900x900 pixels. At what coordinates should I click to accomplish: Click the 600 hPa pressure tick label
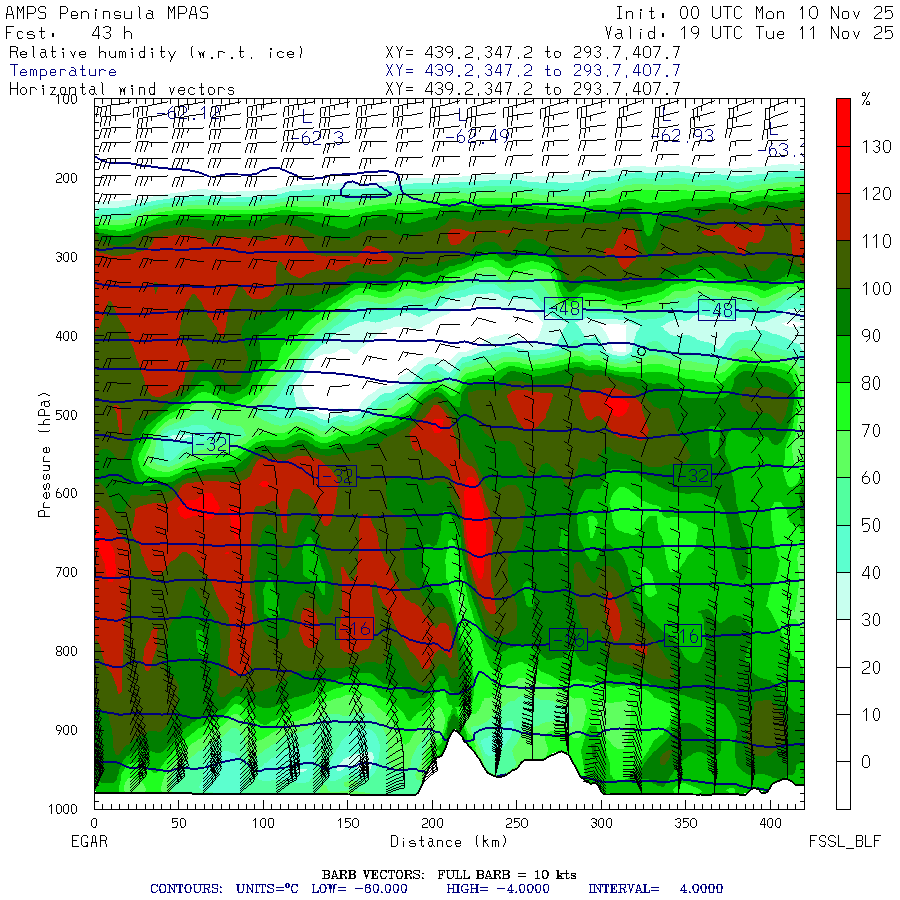tap(66, 493)
